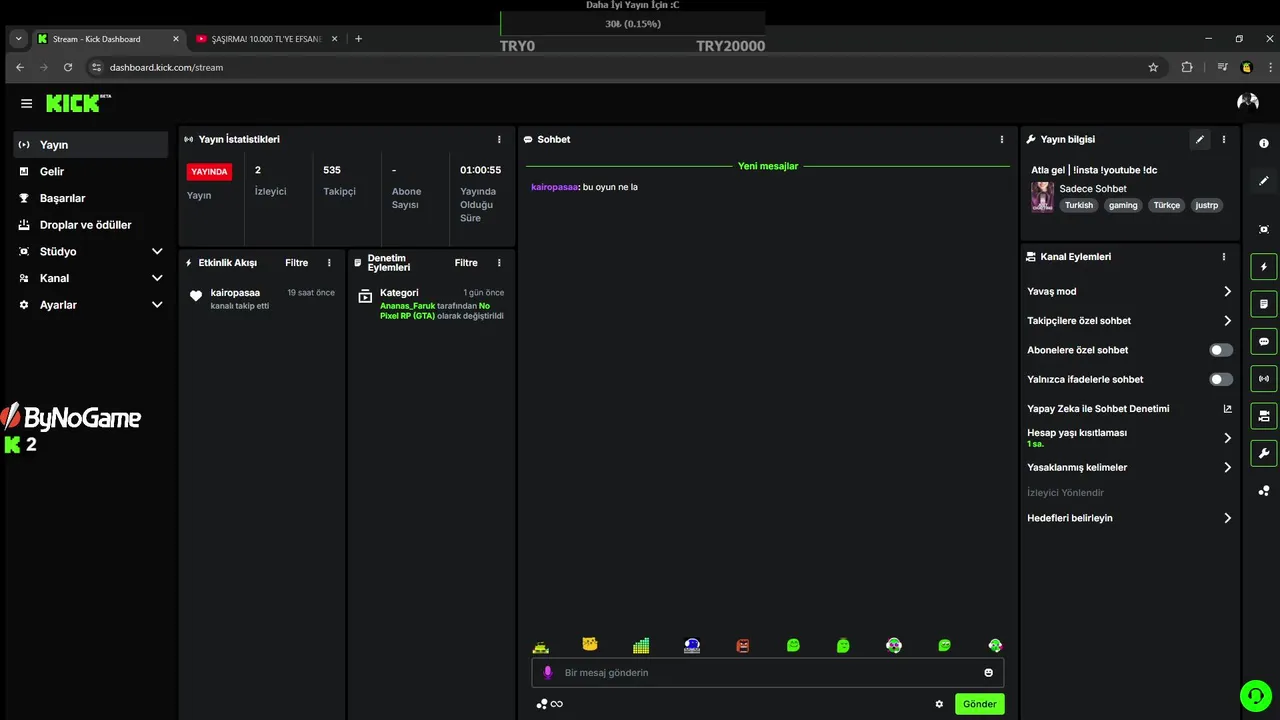Open Yavaş mod settings chevron
The image size is (1280, 720).
pos(1228,291)
